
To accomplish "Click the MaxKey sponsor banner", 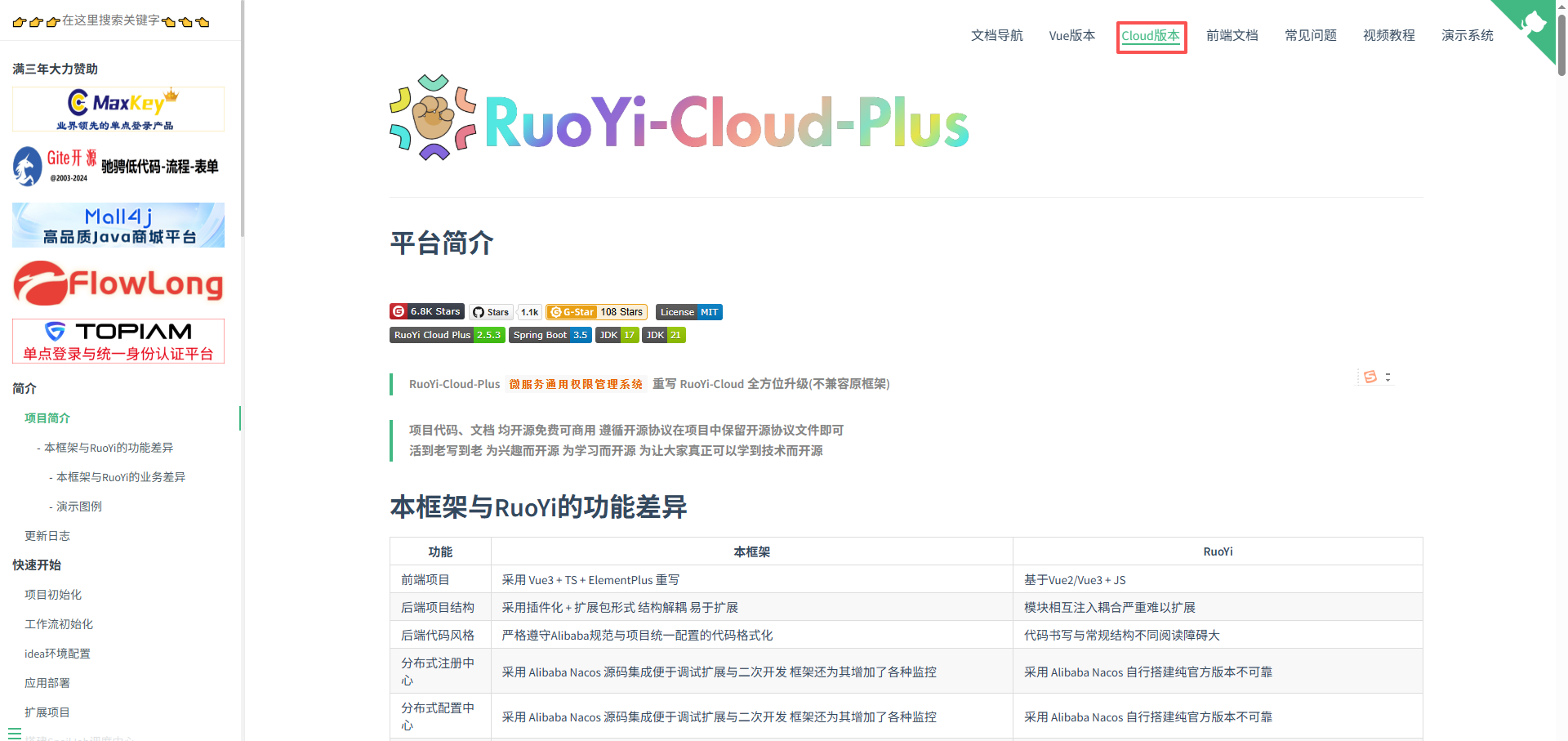I will click(x=118, y=109).
